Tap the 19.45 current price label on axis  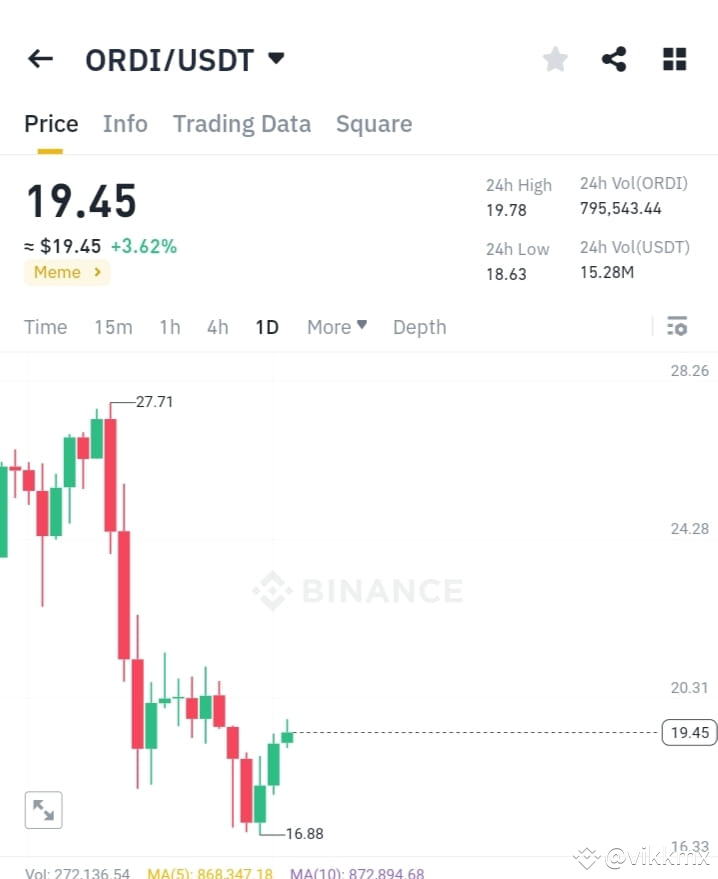[689, 732]
